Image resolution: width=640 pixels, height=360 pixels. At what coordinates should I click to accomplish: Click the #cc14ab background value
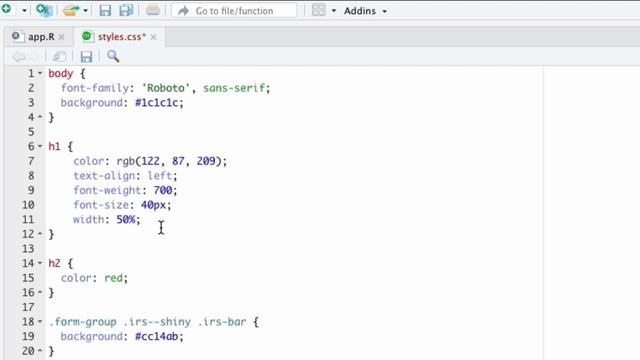tap(157, 336)
